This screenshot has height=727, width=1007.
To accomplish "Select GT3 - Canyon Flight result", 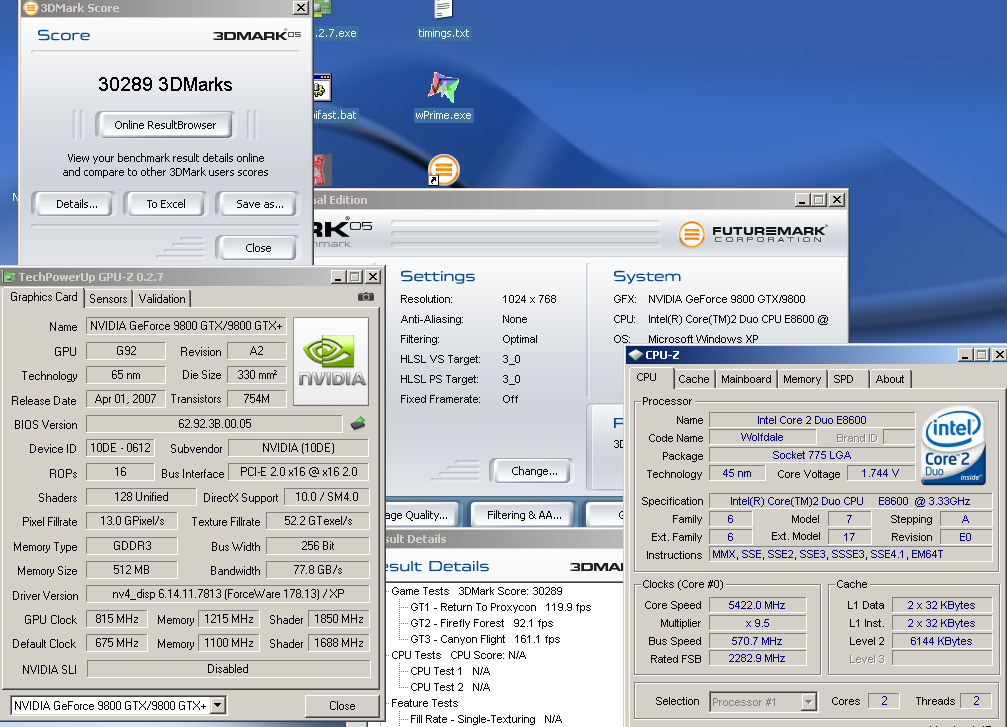I will 485,639.
